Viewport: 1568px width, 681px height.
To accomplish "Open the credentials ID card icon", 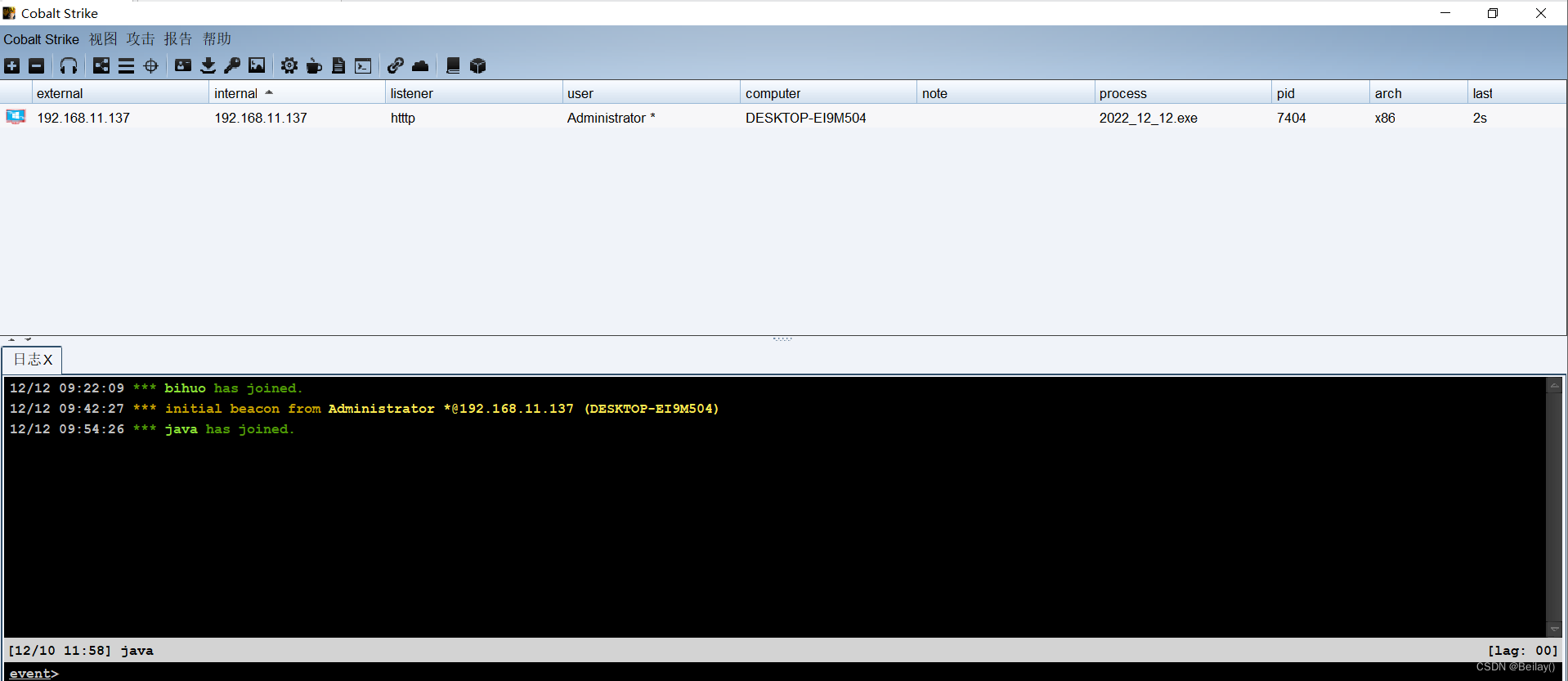I will 183,66.
